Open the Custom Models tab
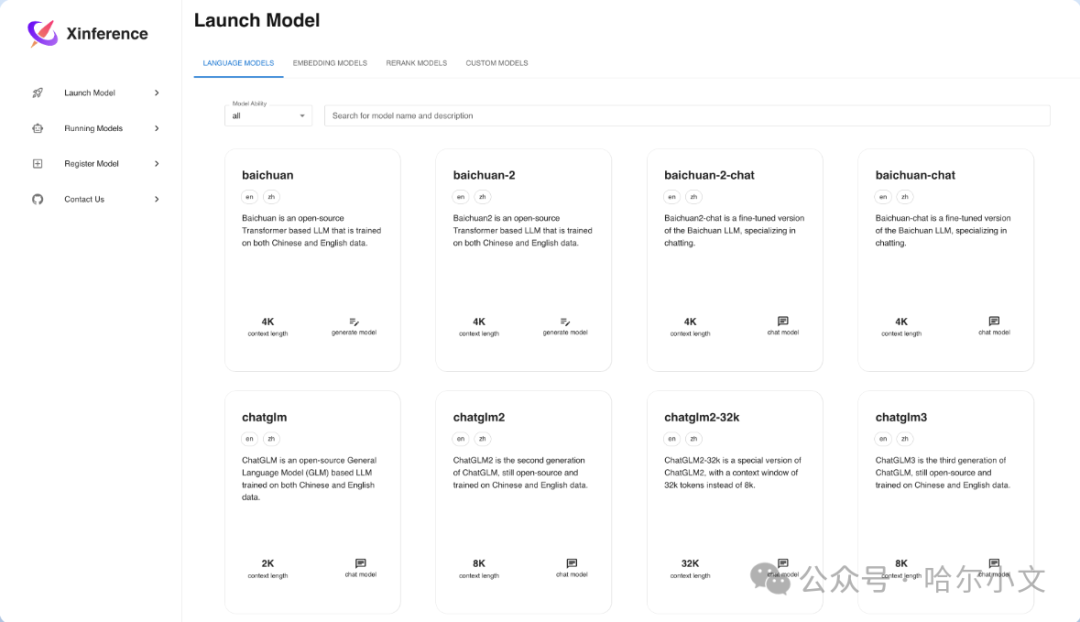 [497, 63]
